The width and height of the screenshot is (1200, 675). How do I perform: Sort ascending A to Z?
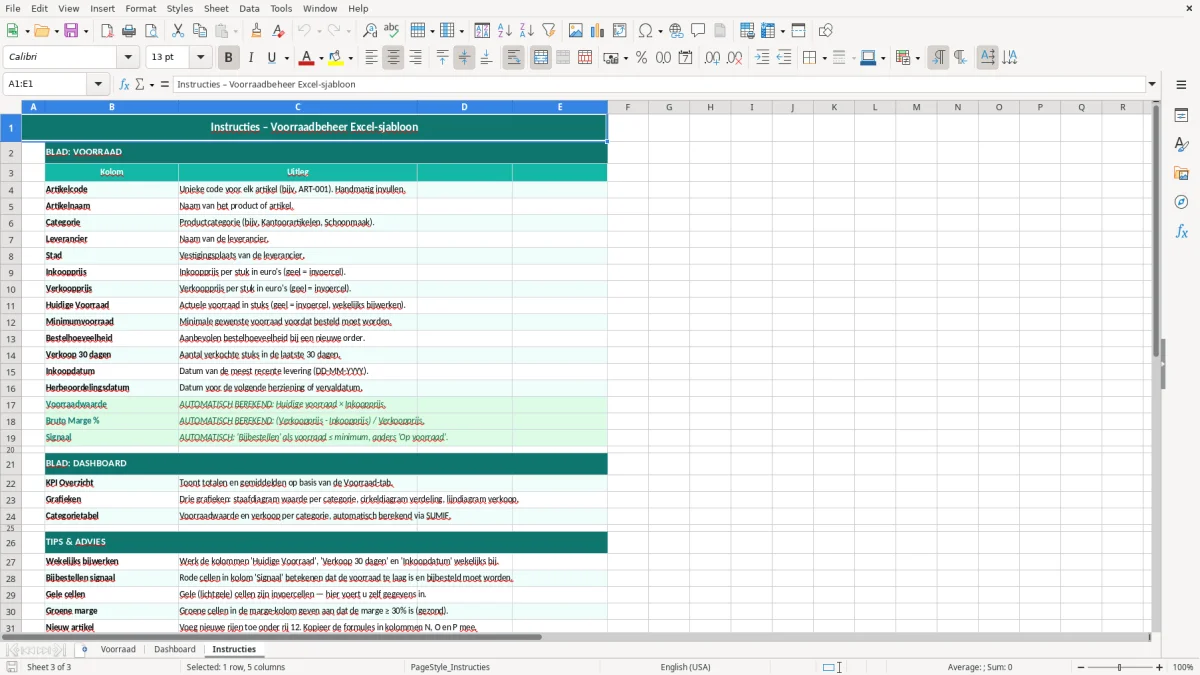pos(505,31)
